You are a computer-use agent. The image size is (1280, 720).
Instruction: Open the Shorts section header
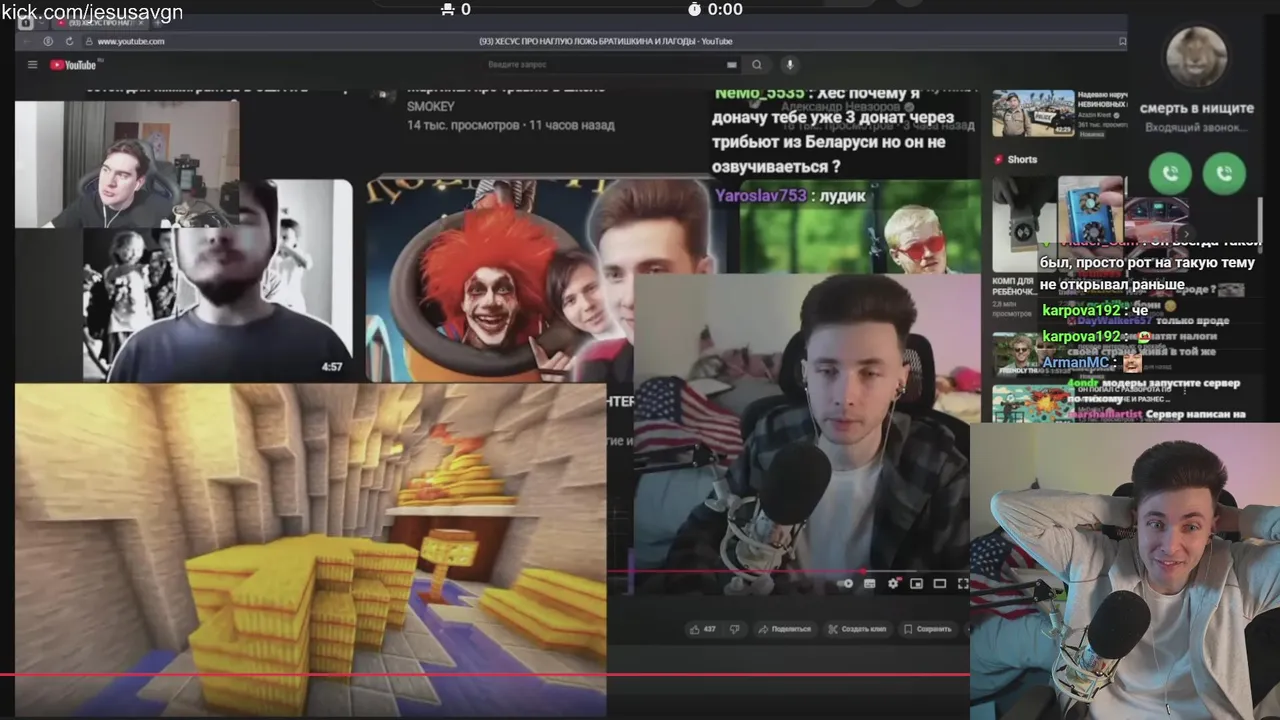pyautogui.click(x=1015, y=159)
